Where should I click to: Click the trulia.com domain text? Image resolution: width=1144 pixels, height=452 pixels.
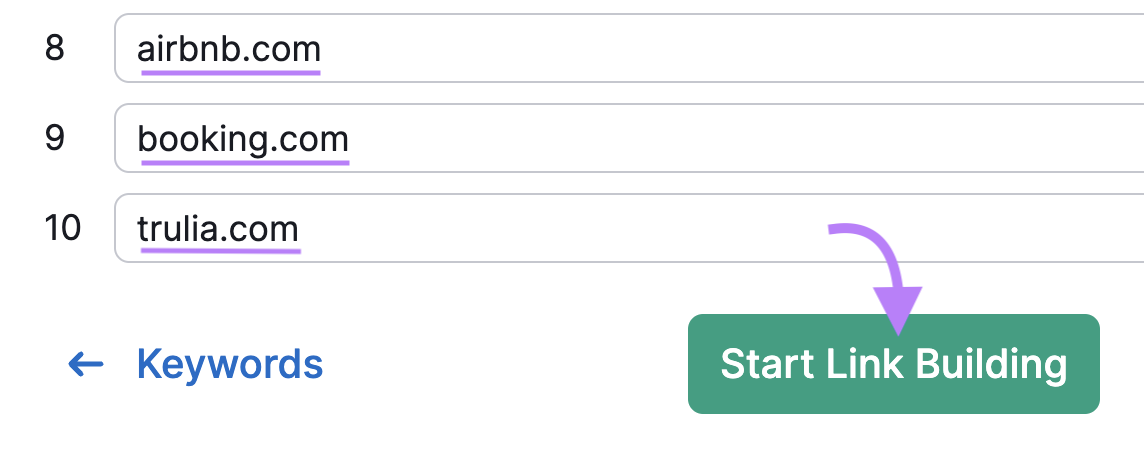tap(218, 229)
